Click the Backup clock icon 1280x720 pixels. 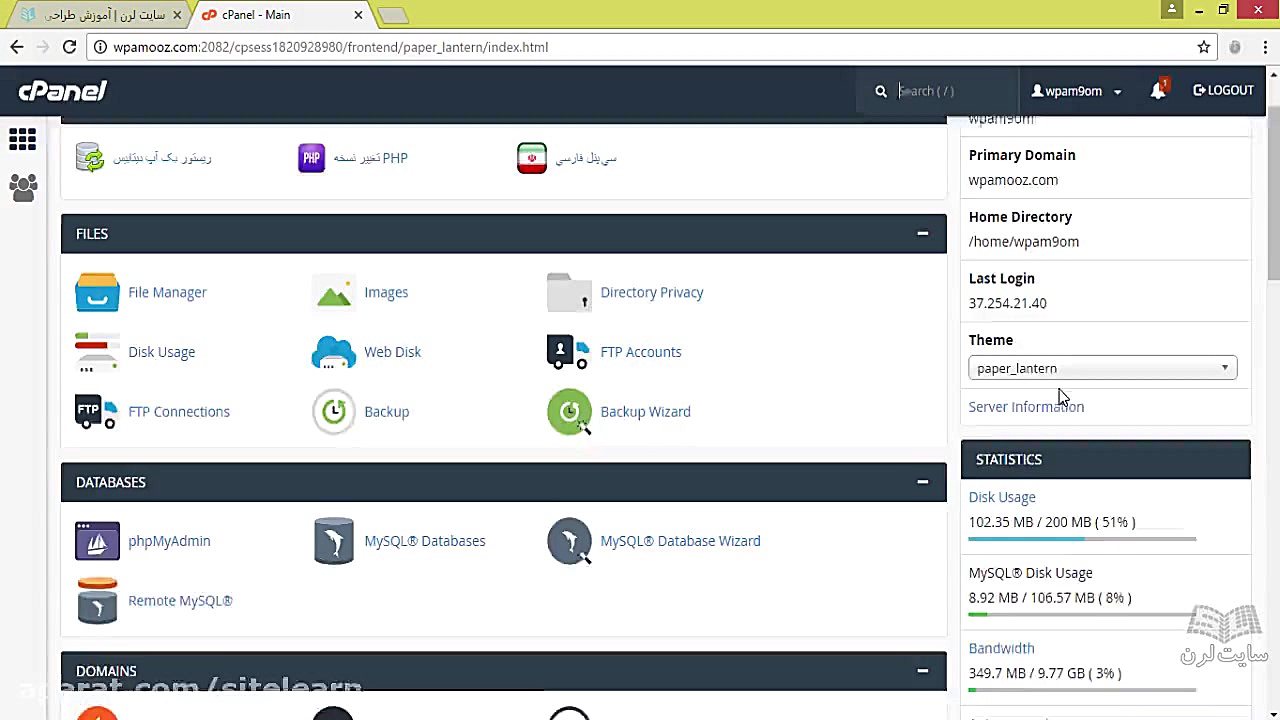[333, 411]
